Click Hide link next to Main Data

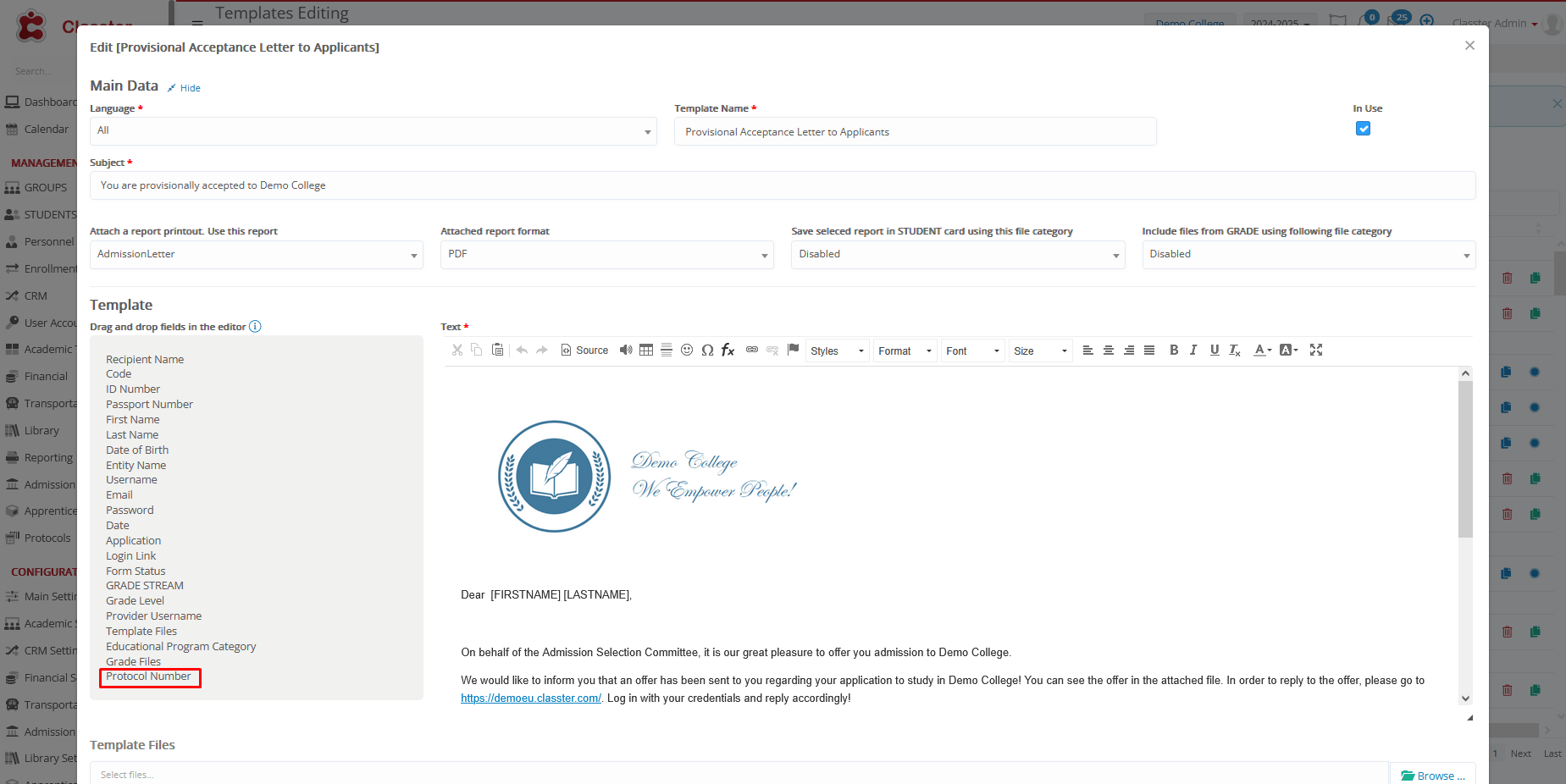pos(189,88)
